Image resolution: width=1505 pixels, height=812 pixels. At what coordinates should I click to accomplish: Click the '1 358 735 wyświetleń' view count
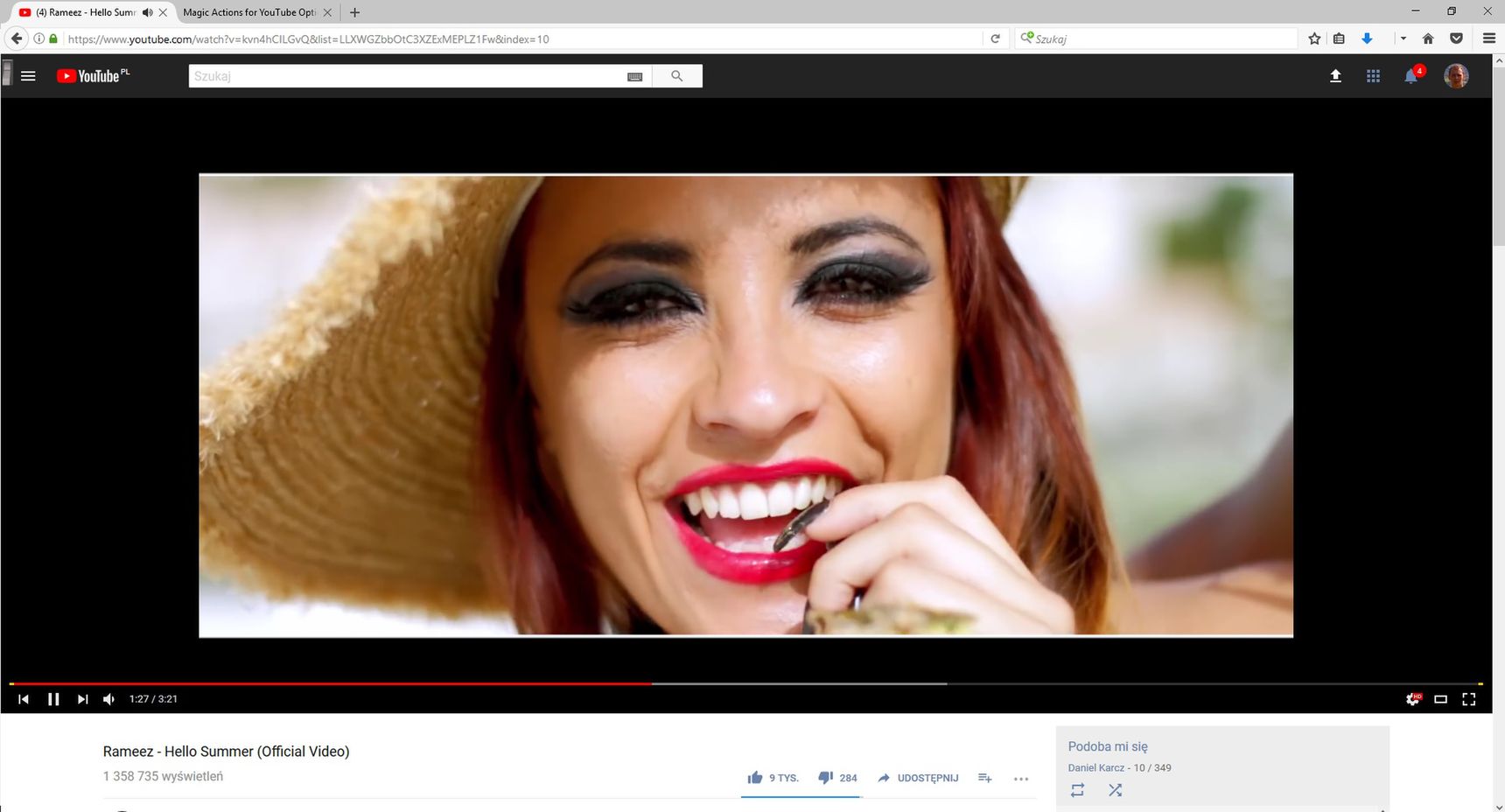[163, 776]
